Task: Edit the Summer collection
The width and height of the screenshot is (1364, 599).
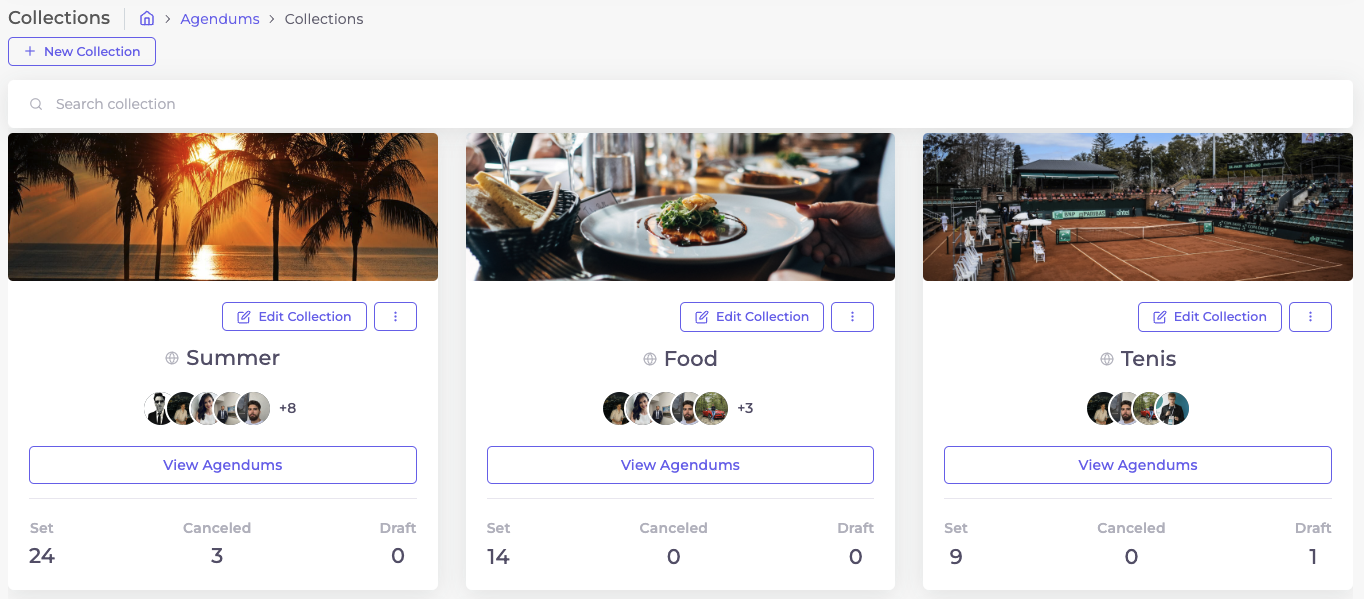Action: coord(294,316)
